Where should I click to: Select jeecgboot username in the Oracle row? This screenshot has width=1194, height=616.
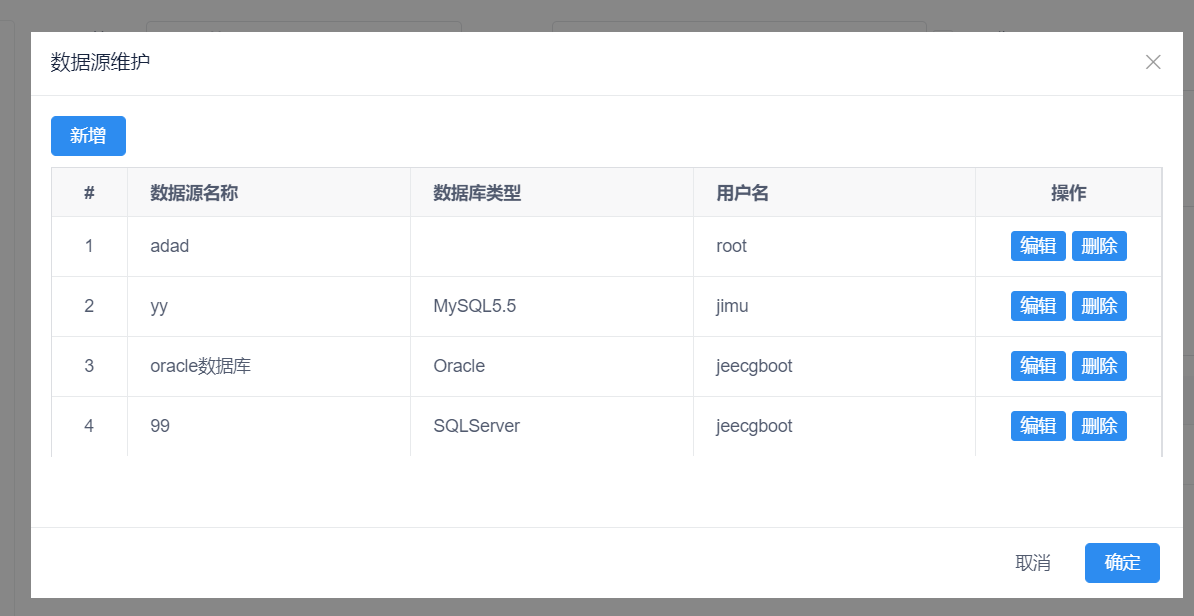pos(835,367)
